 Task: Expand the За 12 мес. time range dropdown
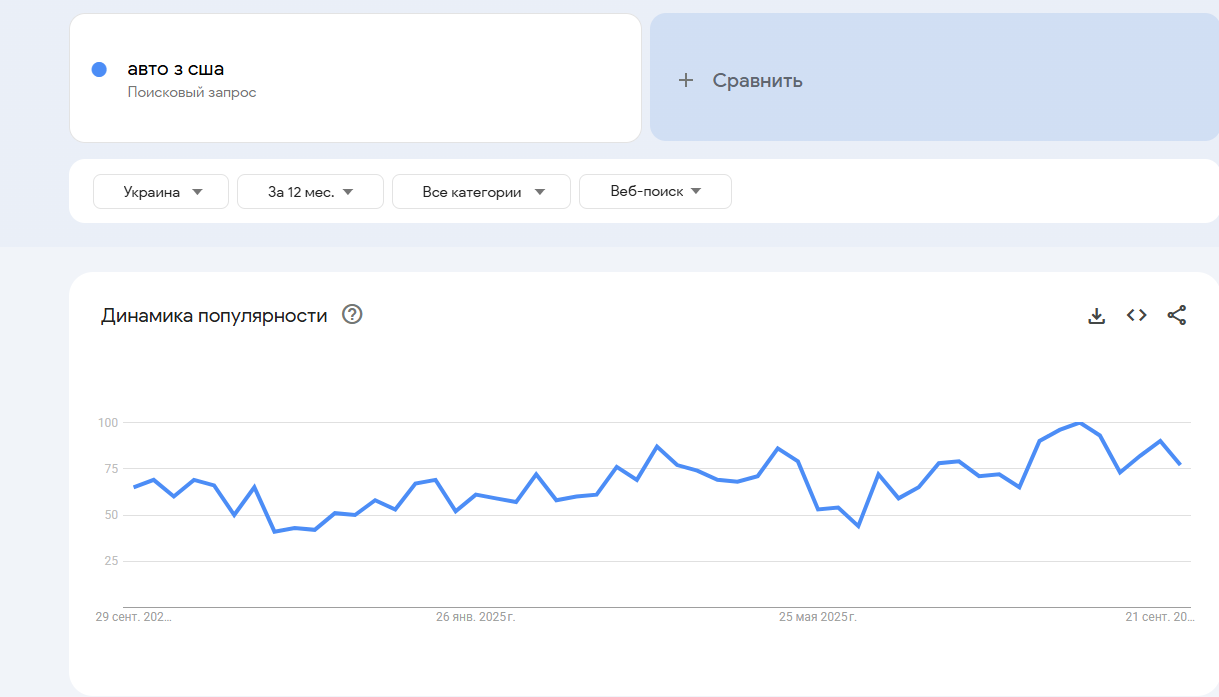[310, 192]
